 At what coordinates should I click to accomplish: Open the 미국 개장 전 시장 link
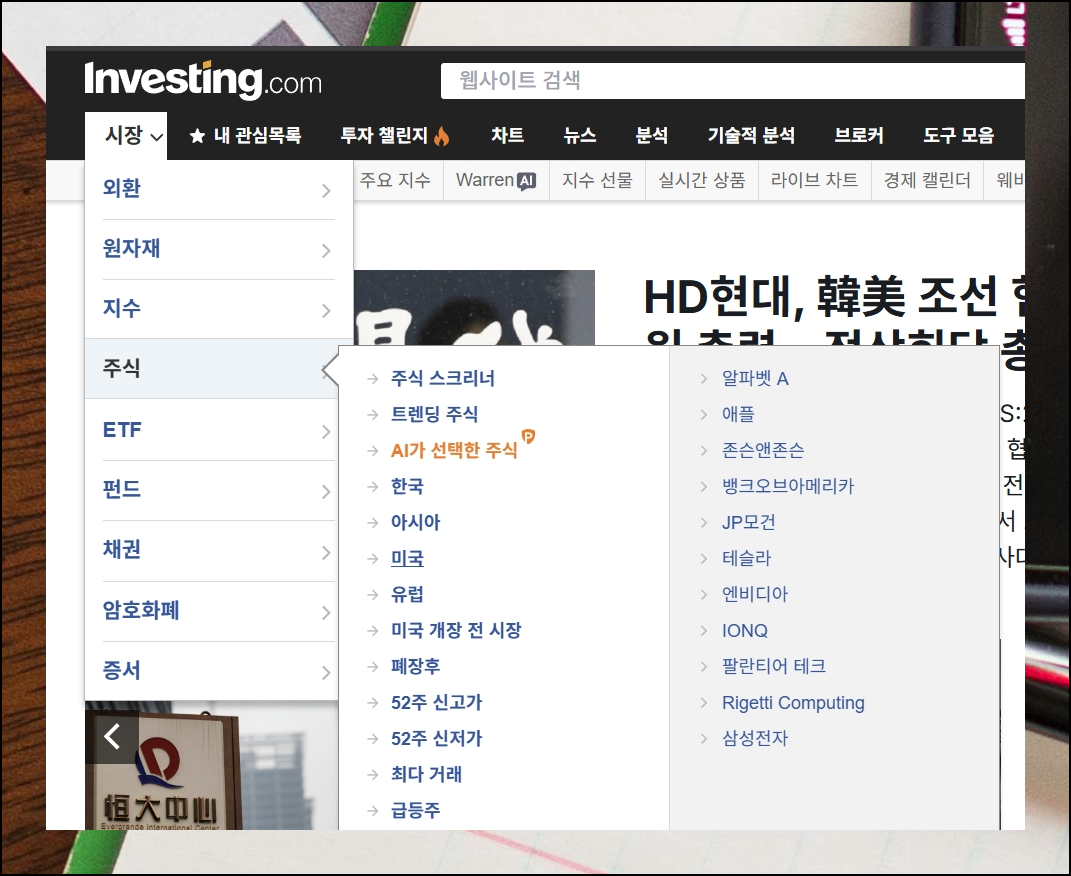[456, 630]
